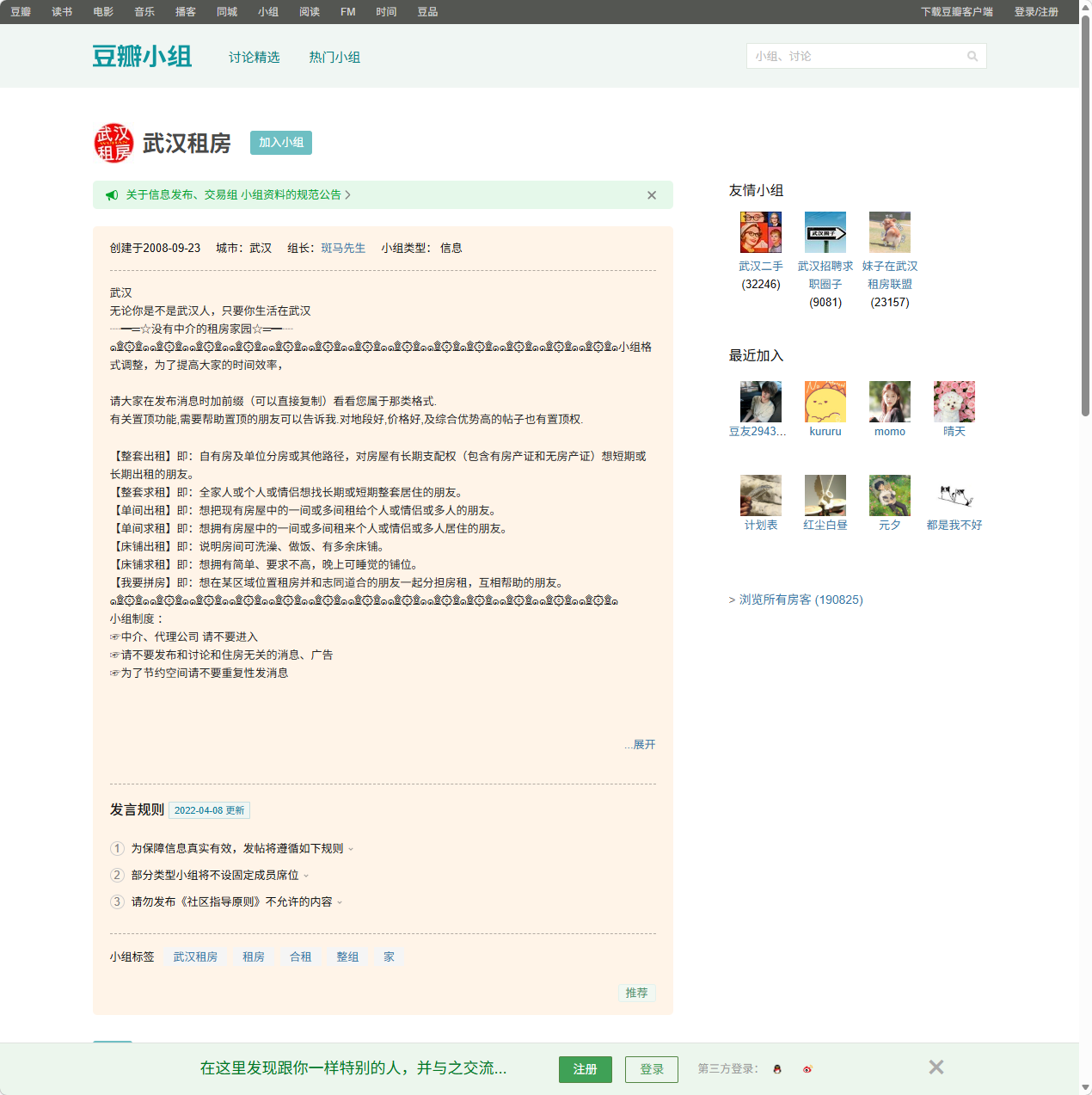Log in with the Weibo icon

click(807, 1069)
